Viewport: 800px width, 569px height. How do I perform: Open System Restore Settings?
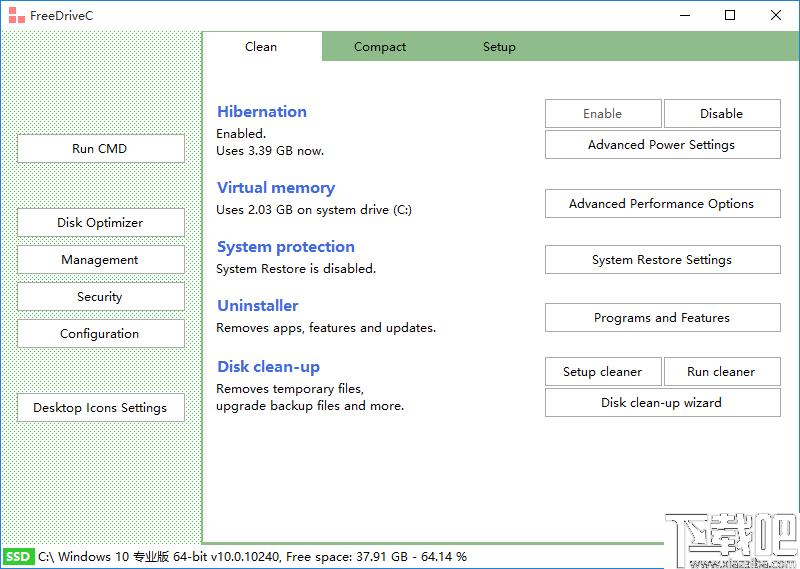pos(663,260)
